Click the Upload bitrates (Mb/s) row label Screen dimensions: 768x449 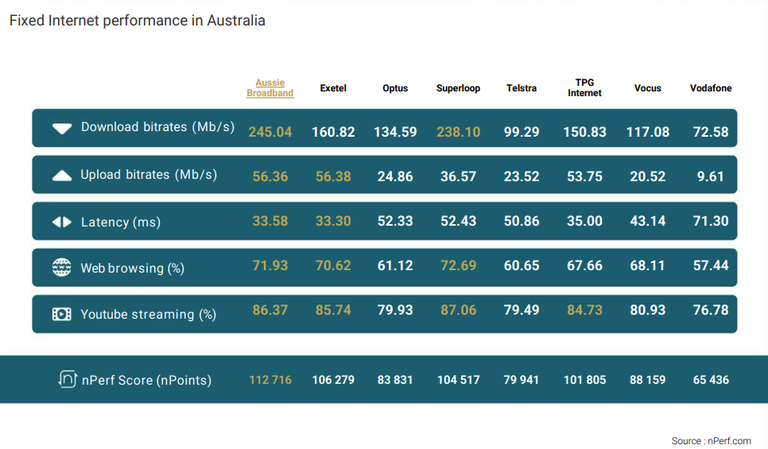[148, 174]
